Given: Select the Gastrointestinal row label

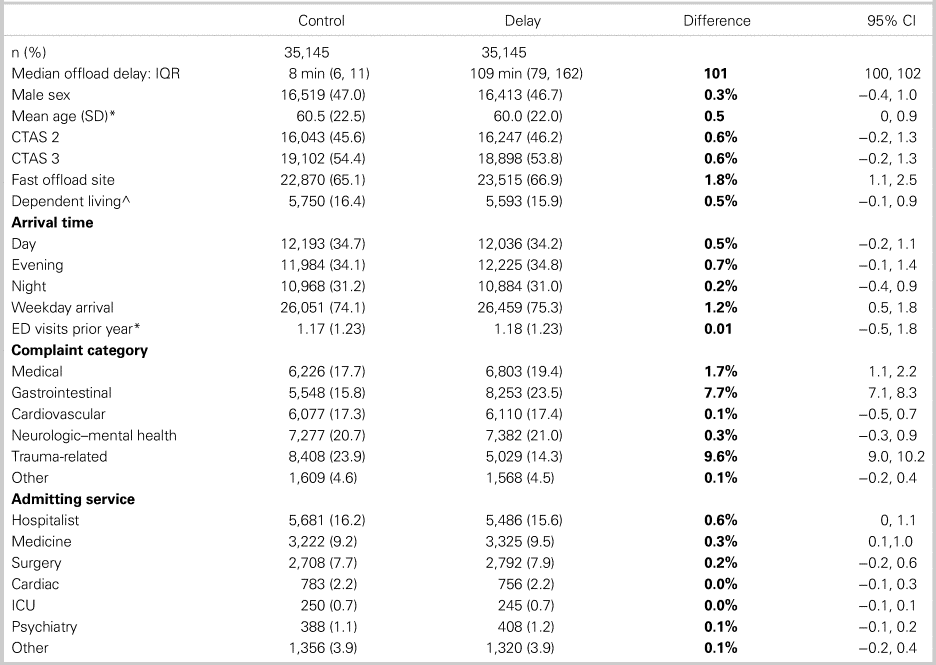Looking at the screenshot, I should coord(61,393).
